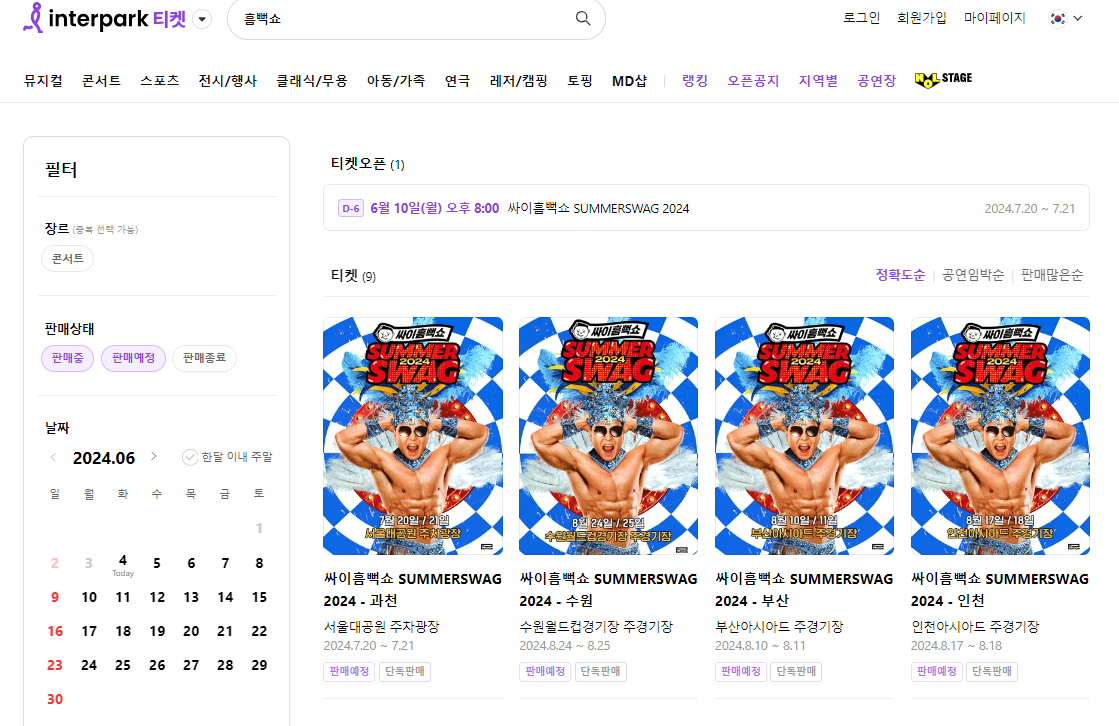
Task: Sort by 판매많은순
Action: coord(1052,275)
